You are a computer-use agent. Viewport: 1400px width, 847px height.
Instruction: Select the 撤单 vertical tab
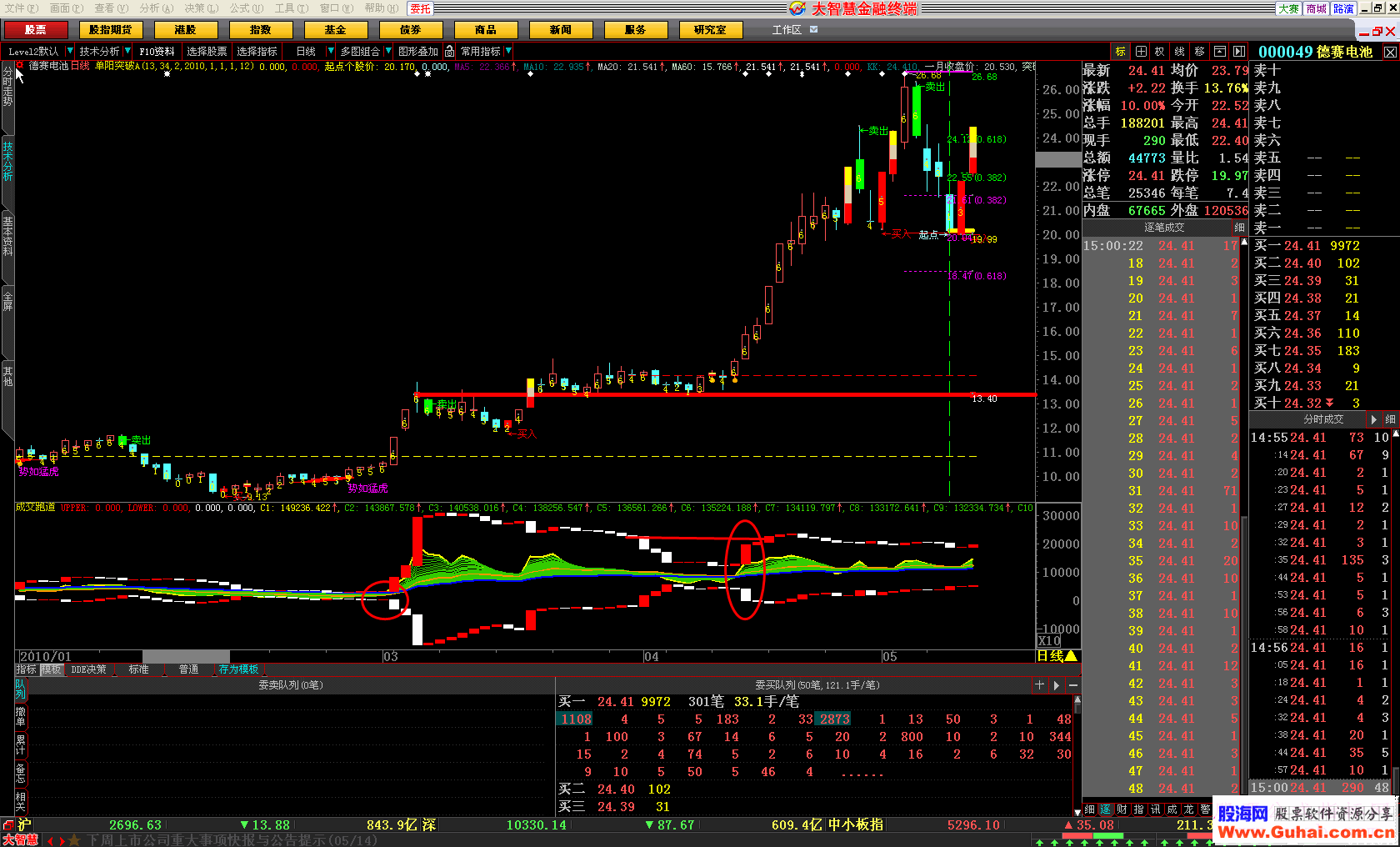(x=21, y=717)
